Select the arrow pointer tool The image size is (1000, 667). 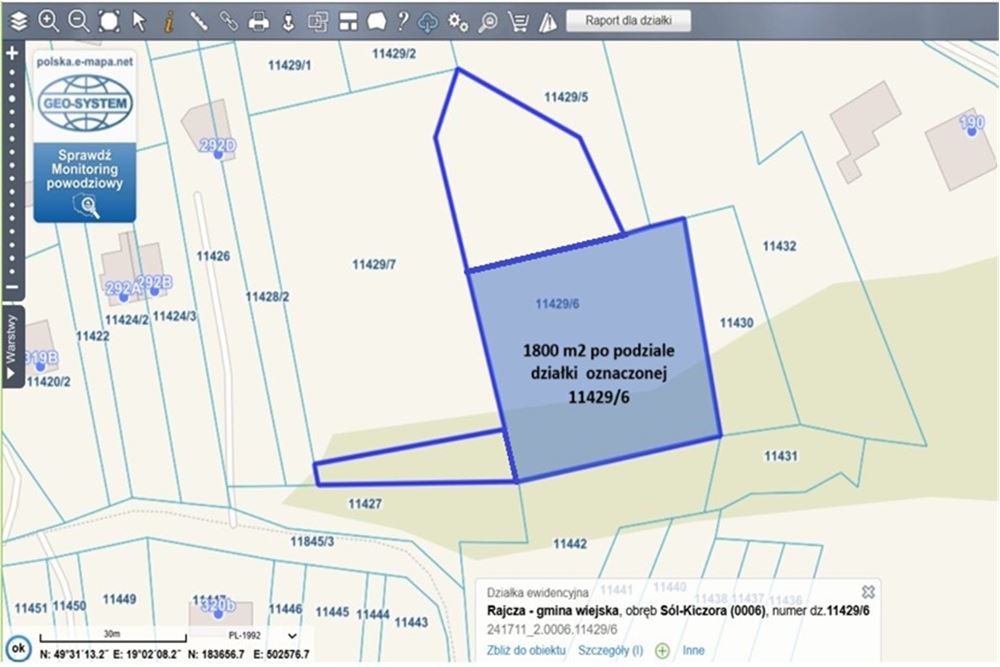pyautogui.click(x=139, y=19)
